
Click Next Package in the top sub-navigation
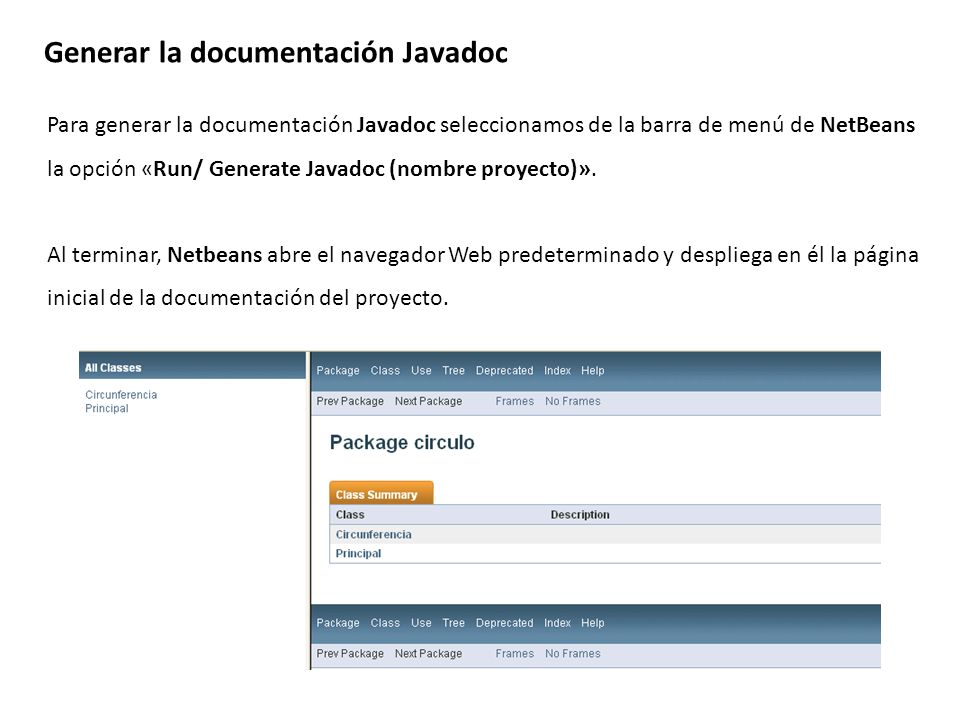tap(429, 401)
